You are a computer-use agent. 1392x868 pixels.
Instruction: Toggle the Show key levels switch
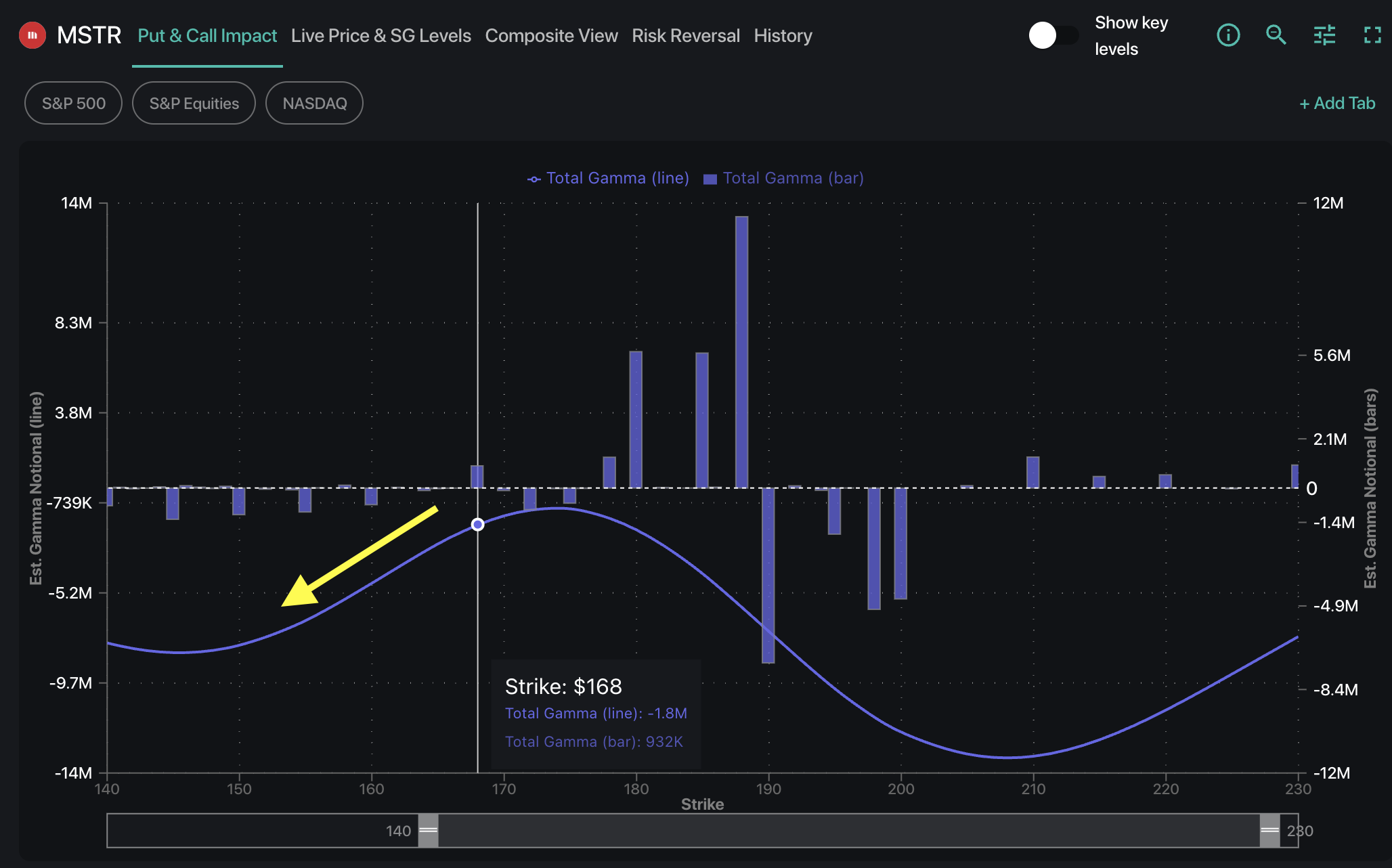(x=1053, y=35)
